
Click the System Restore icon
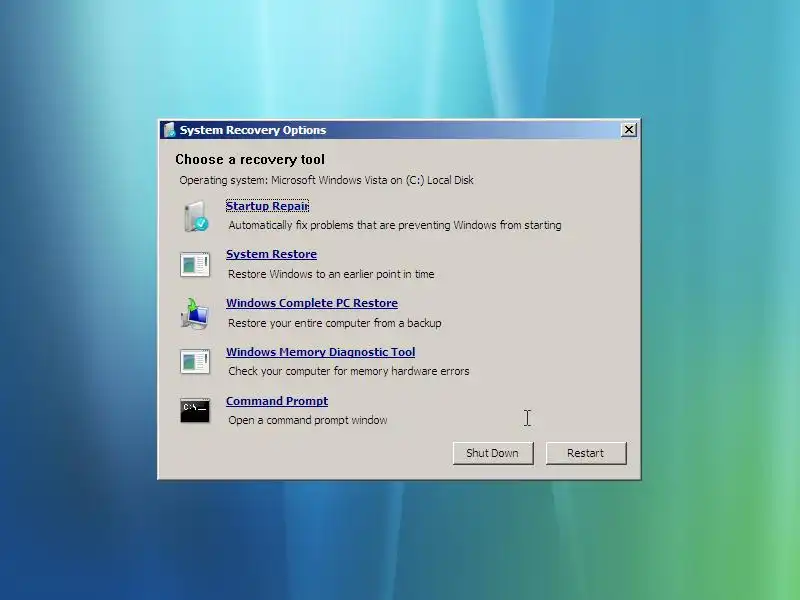pyautogui.click(x=195, y=265)
